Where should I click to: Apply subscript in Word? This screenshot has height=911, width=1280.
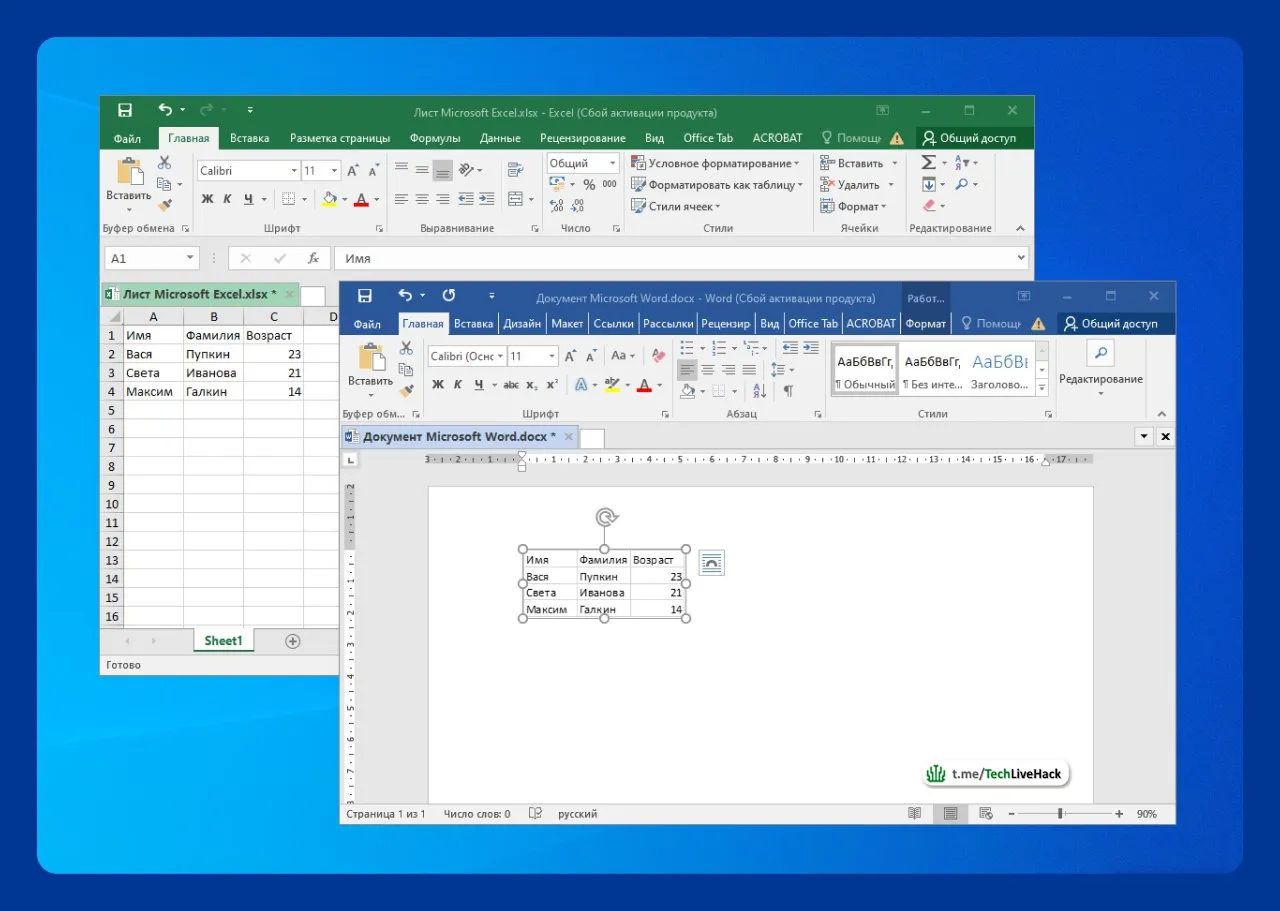[531, 385]
